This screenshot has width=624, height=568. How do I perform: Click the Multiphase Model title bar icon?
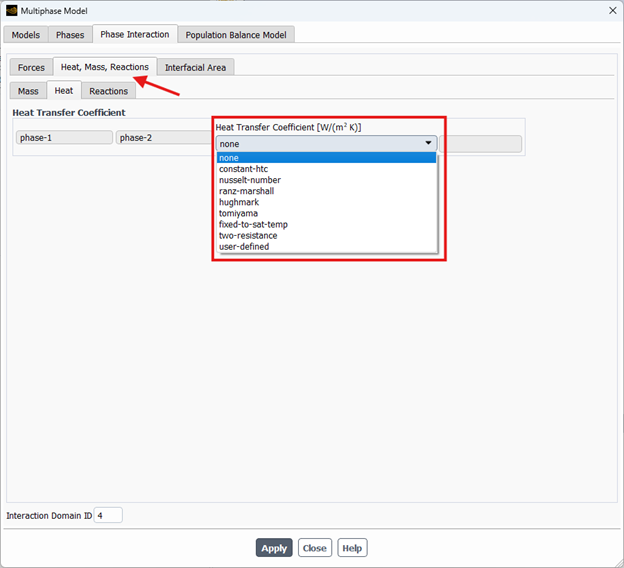pyautogui.click(x=12, y=11)
